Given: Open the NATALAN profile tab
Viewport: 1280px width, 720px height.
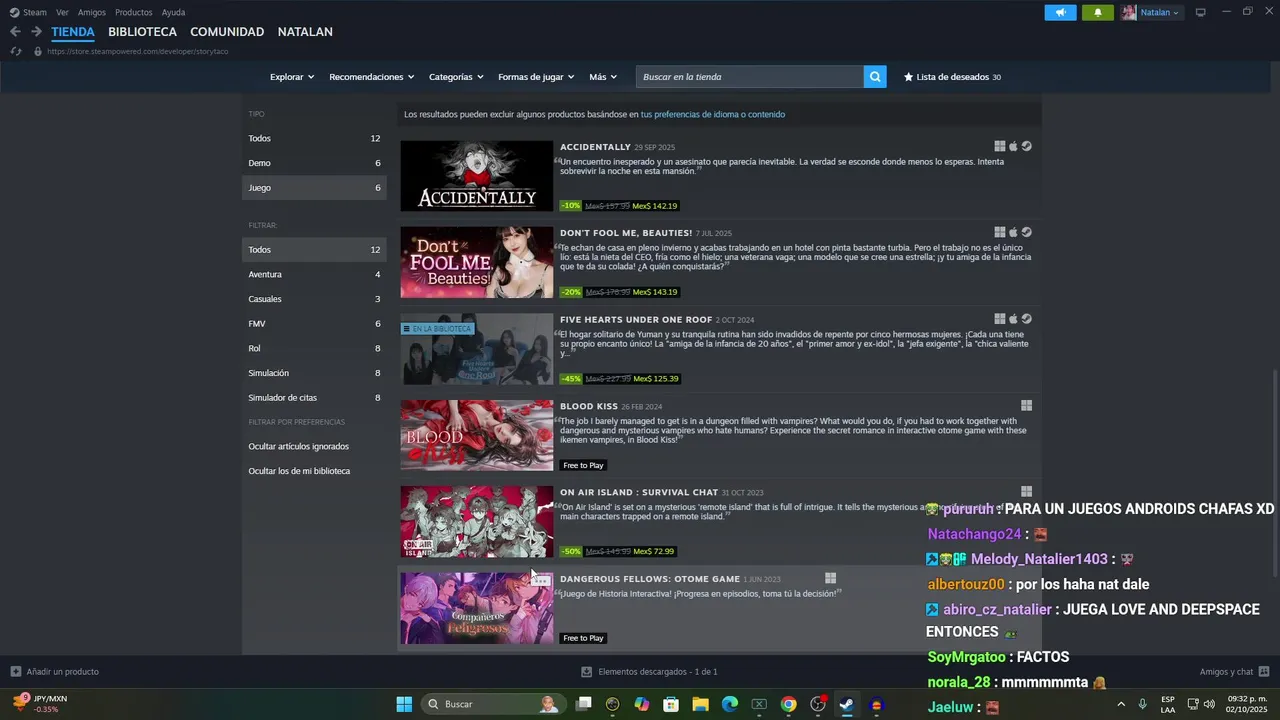Looking at the screenshot, I should point(305,32).
